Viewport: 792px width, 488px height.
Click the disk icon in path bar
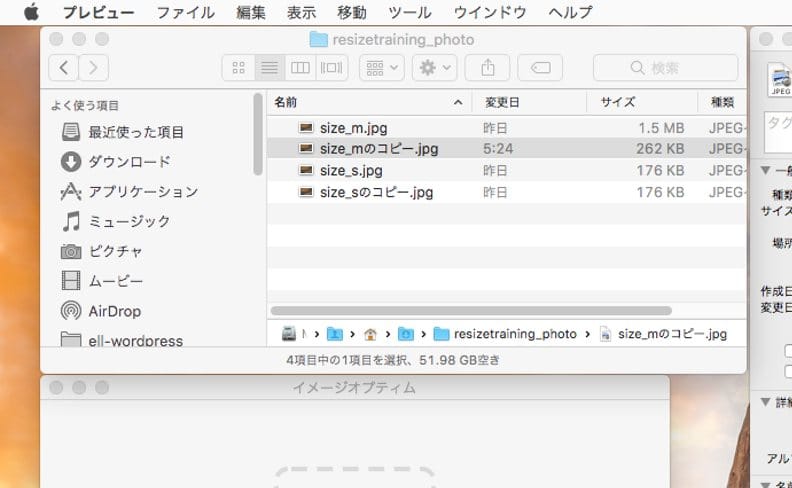[289, 333]
